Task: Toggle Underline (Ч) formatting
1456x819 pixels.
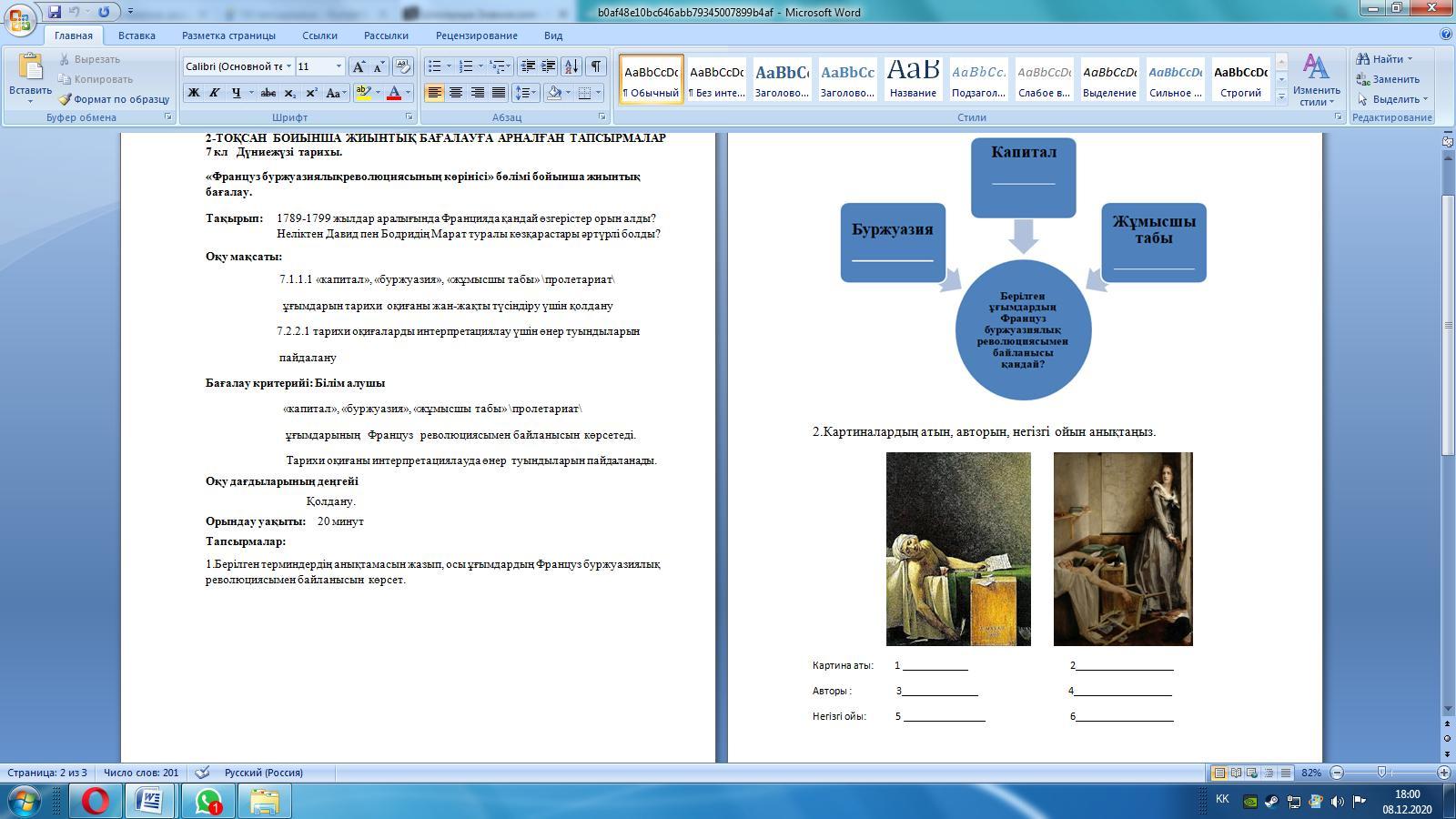Action: click(236, 93)
